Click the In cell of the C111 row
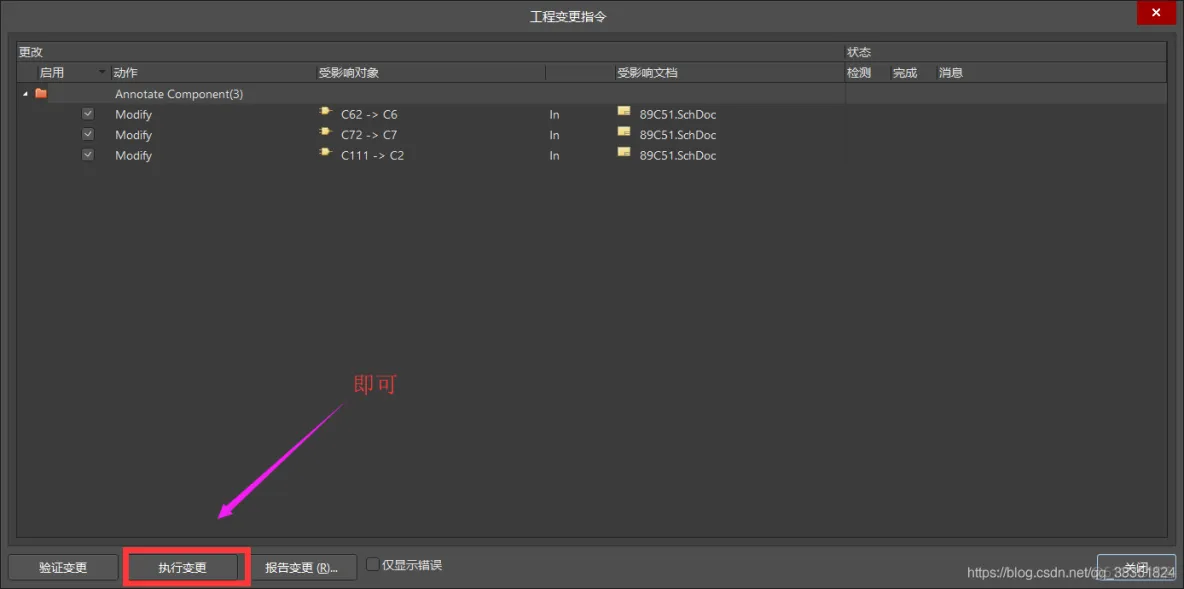This screenshot has width=1184, height=589. coord(554,156)
